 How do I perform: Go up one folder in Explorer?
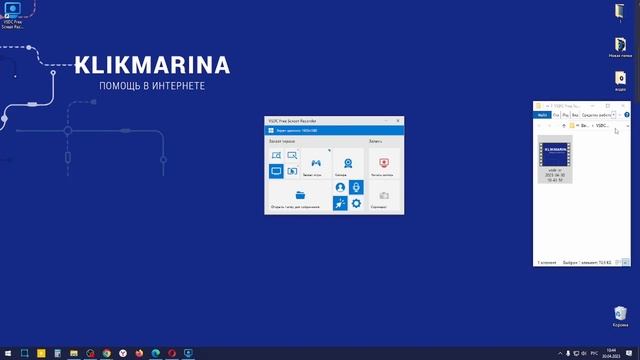pyautogui.click(x=564, y=126)
